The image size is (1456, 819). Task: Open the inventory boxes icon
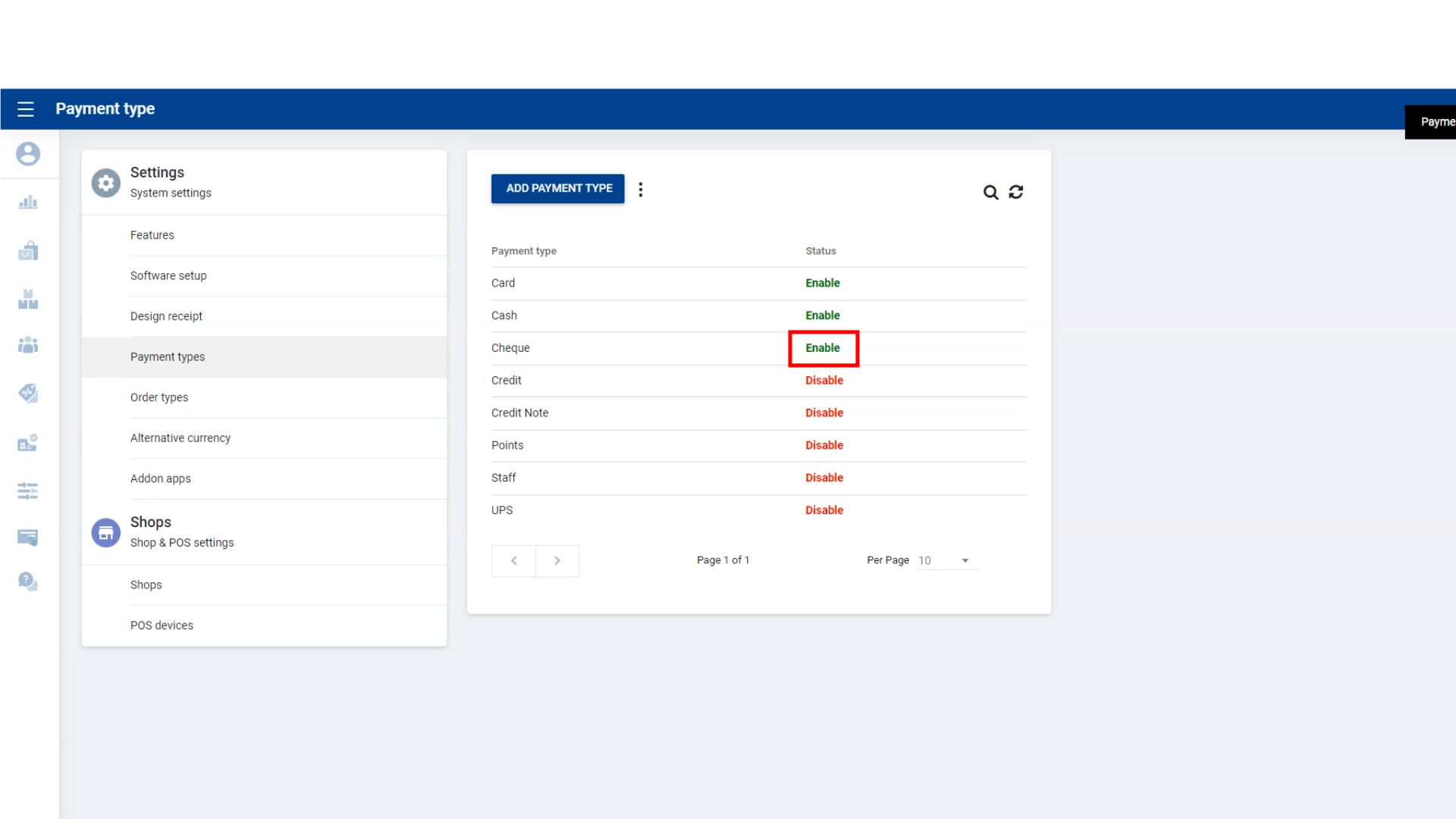pos(28,300)
